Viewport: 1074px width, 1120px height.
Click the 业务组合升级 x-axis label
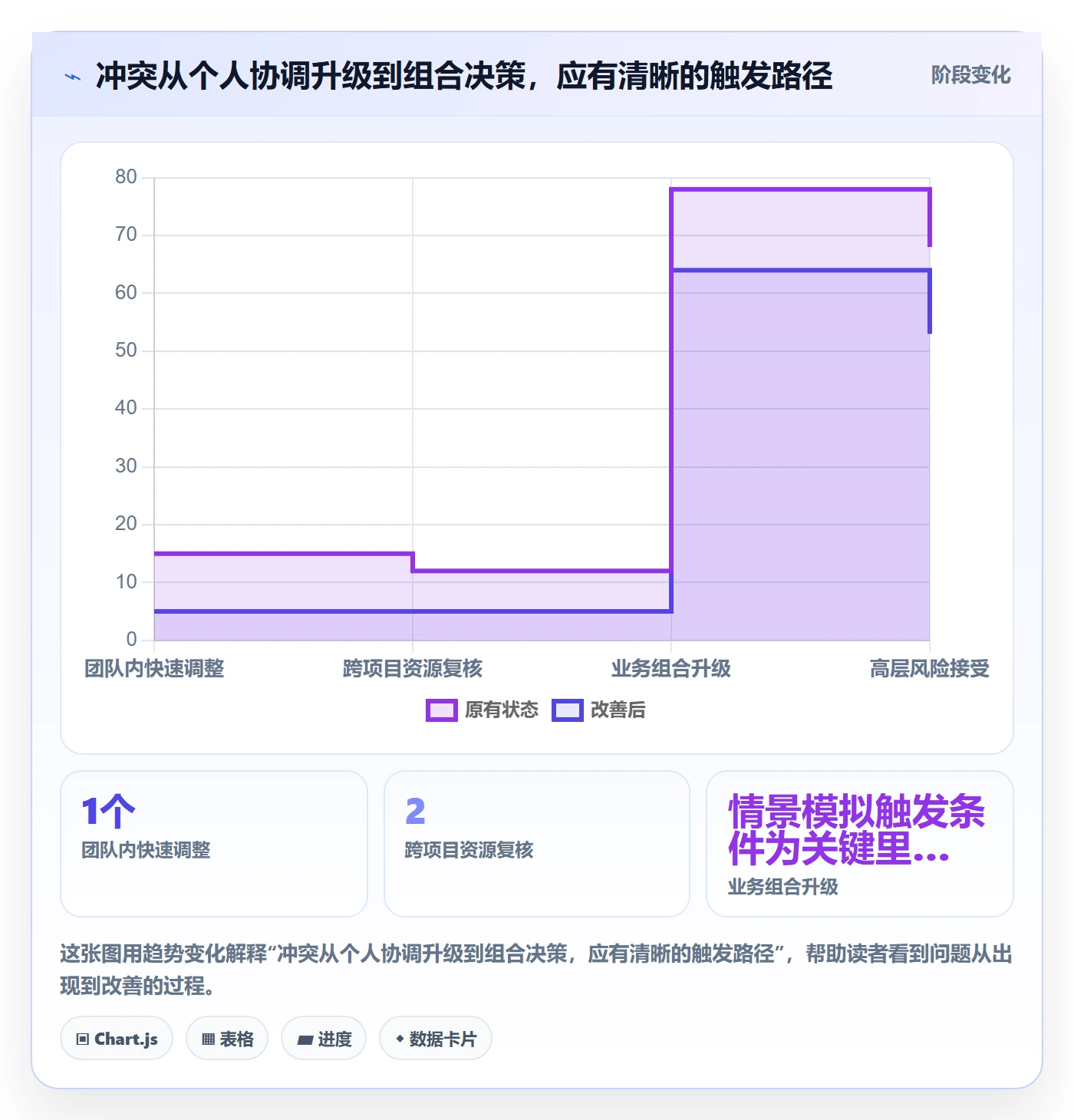pyautogui.click(x=671, y=669)
